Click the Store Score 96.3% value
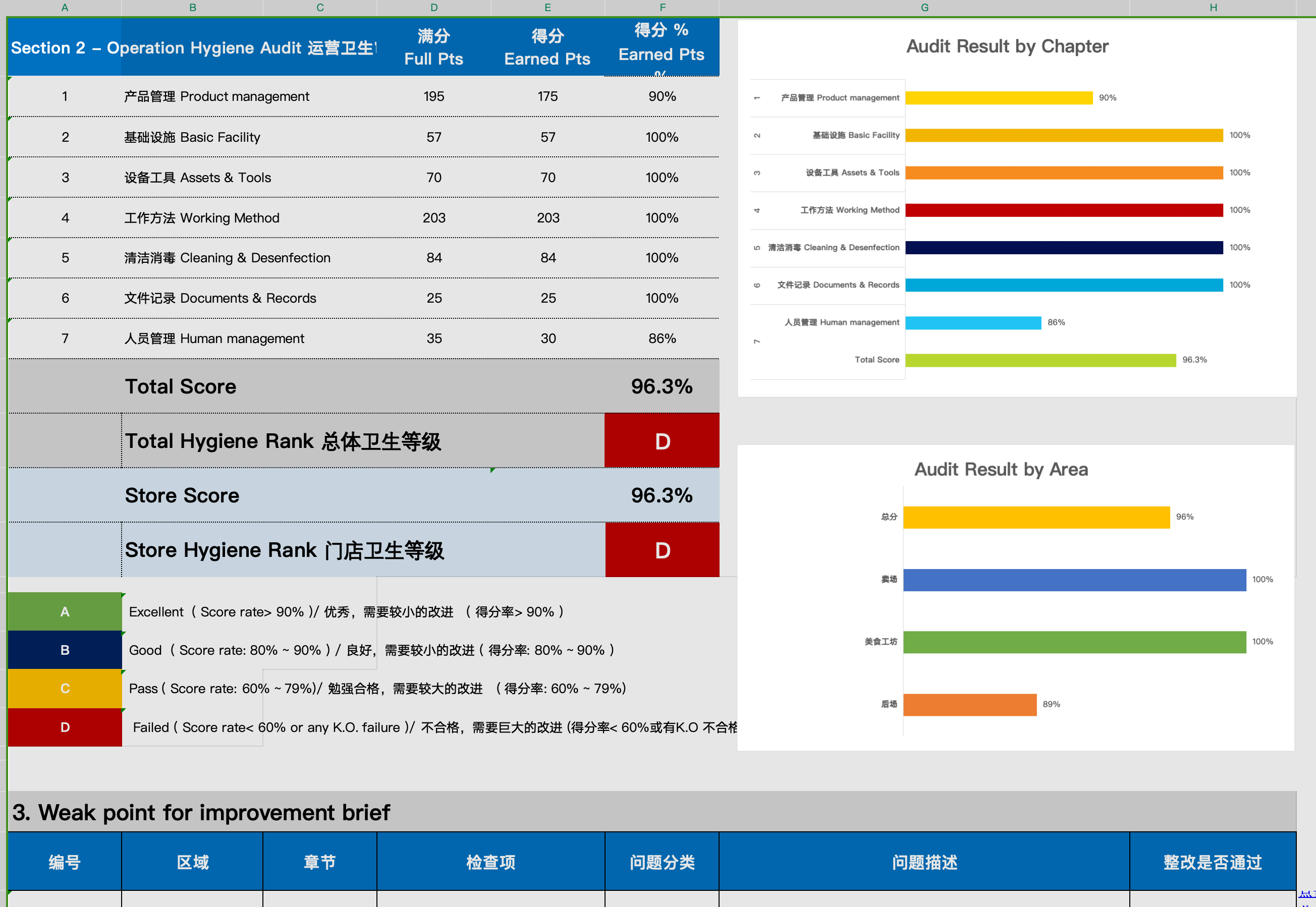 coord(662,495)
